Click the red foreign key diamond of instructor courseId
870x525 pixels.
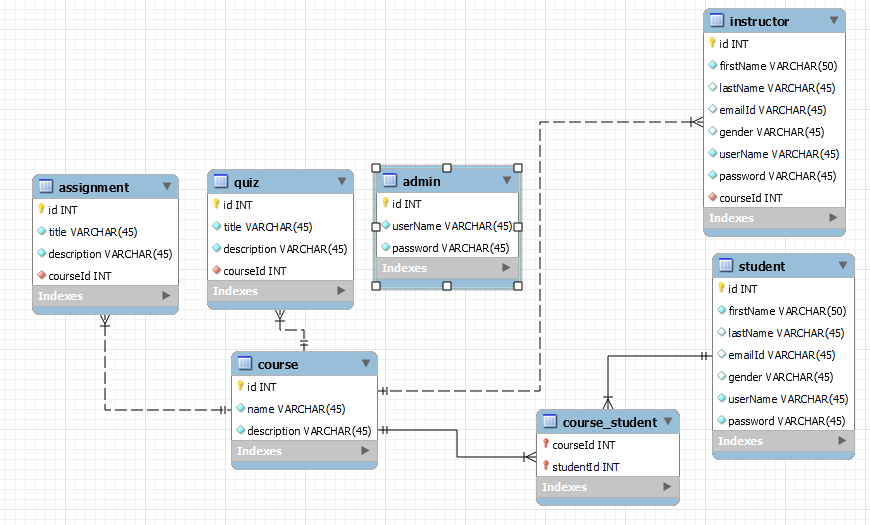click(x=713, y=196)
